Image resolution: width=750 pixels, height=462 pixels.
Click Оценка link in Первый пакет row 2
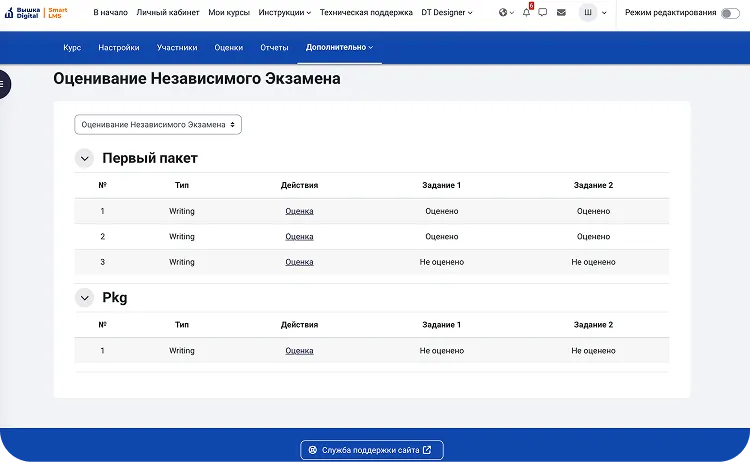tap(299, 236)
